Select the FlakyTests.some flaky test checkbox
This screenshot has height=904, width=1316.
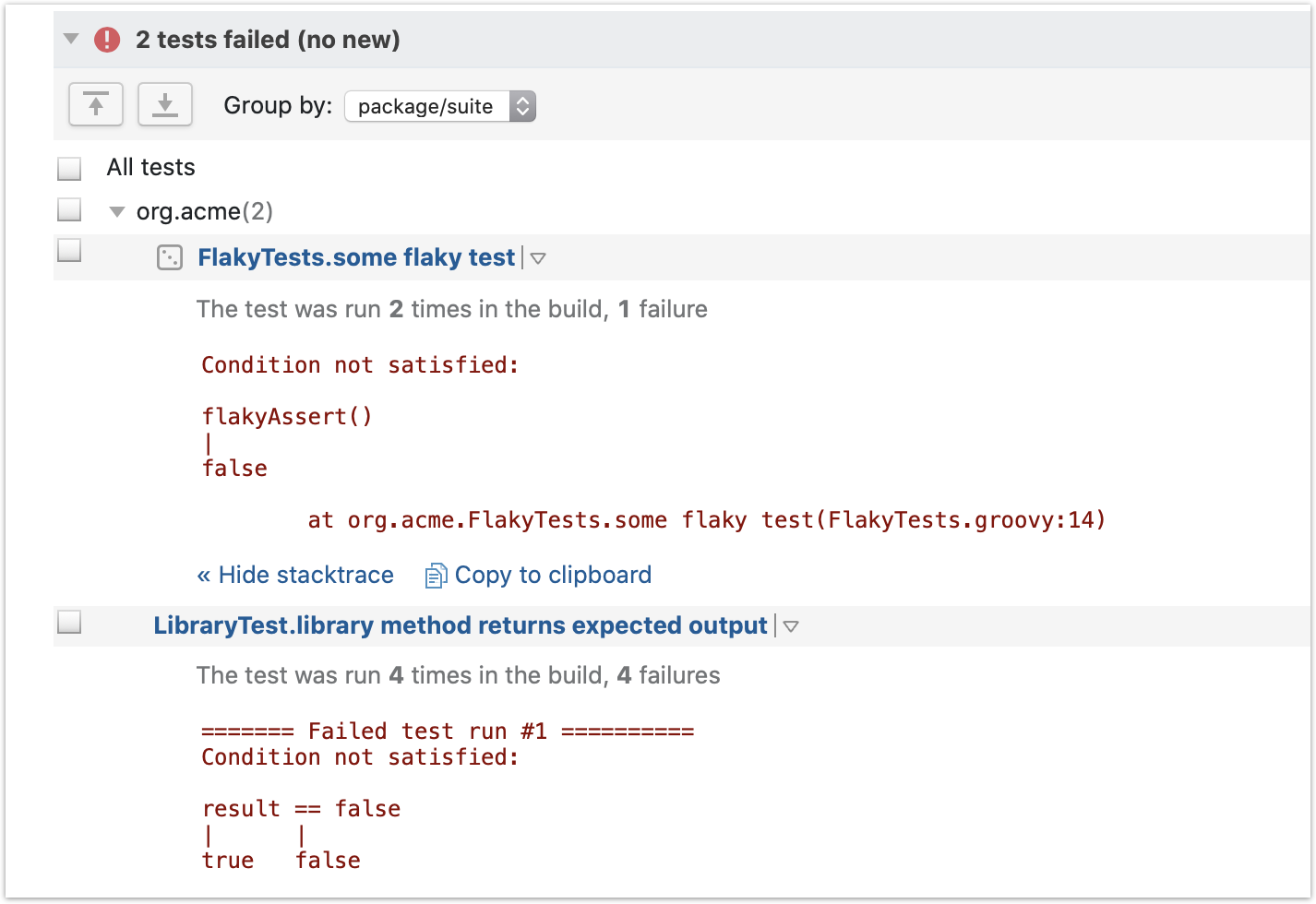click(69, 251)
